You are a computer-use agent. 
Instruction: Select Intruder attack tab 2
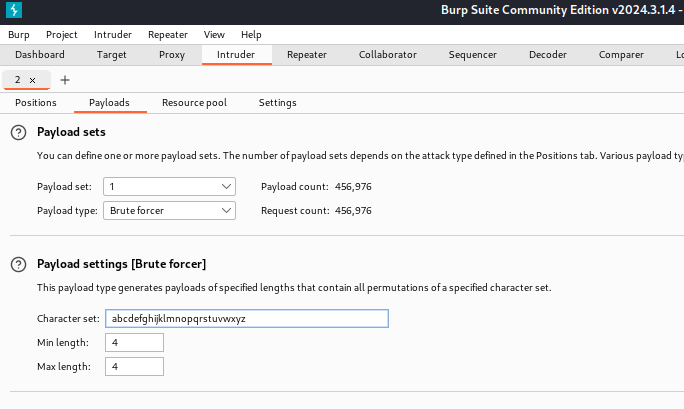click(x=18, y=80)
